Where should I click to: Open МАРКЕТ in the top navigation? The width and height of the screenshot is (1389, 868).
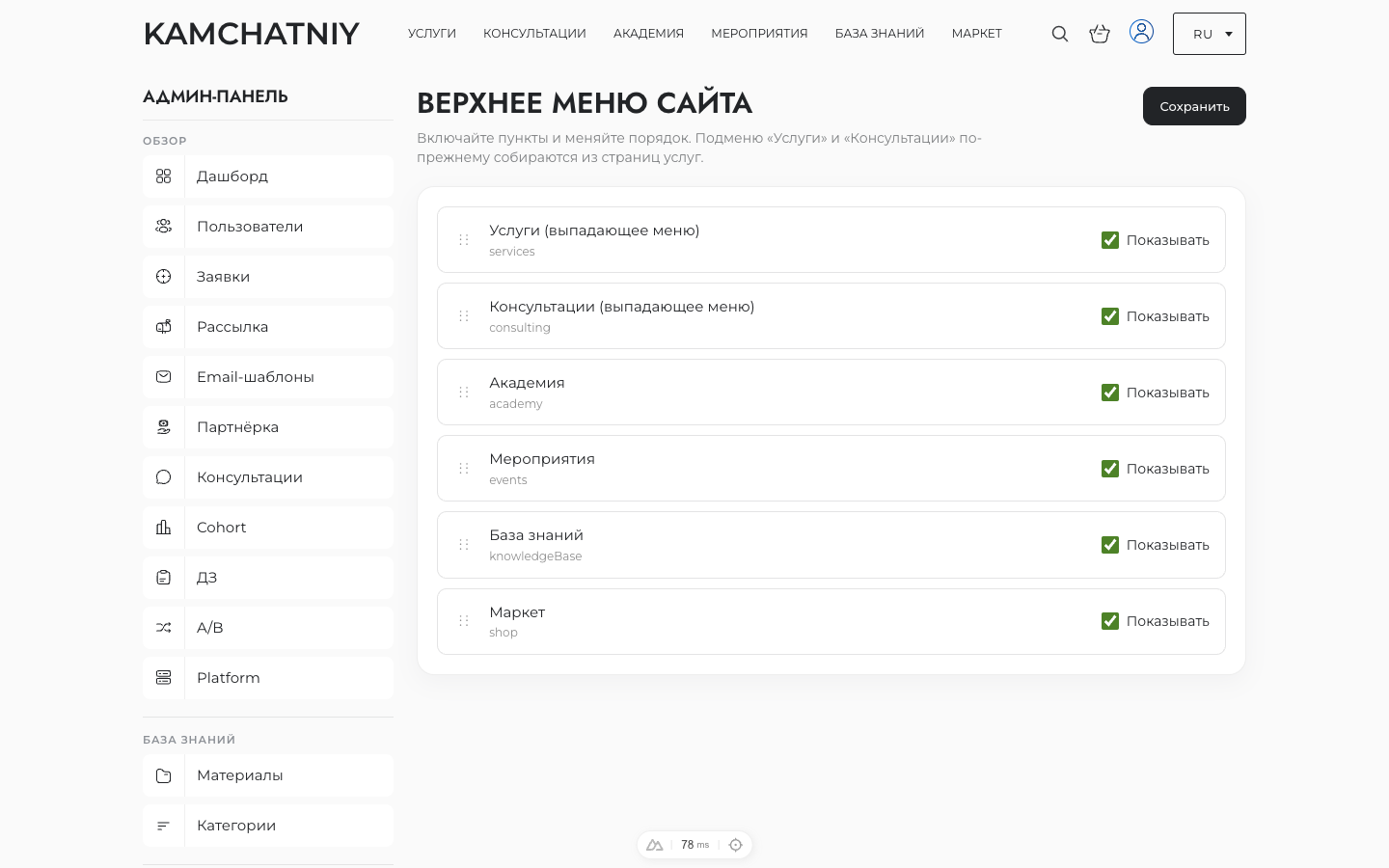coord(977,34)
